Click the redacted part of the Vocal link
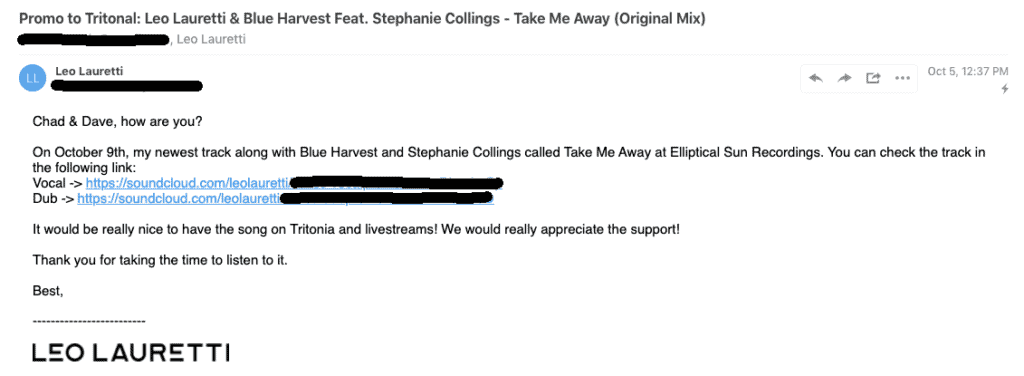 point(396,183)
